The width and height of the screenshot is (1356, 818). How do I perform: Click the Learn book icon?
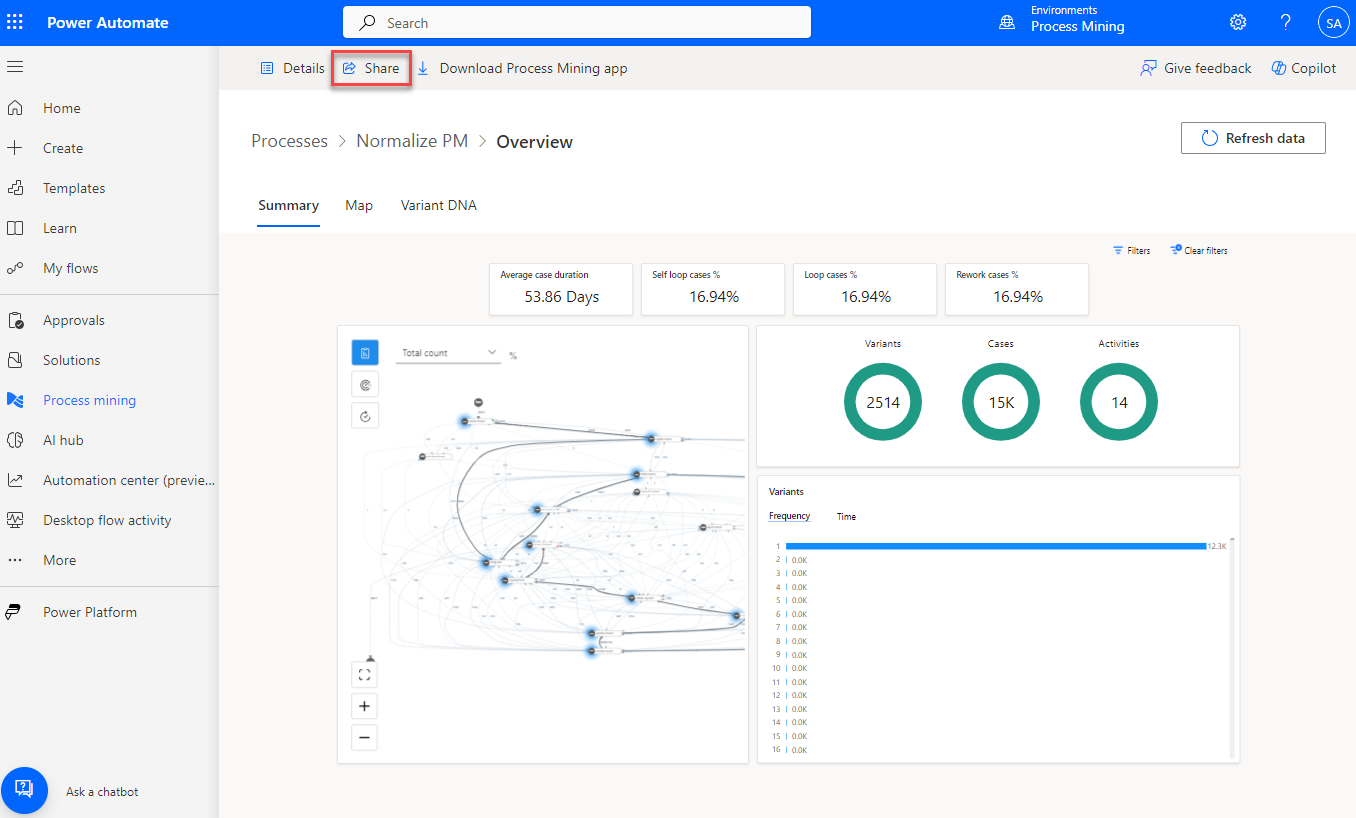(x=15, y=228)
